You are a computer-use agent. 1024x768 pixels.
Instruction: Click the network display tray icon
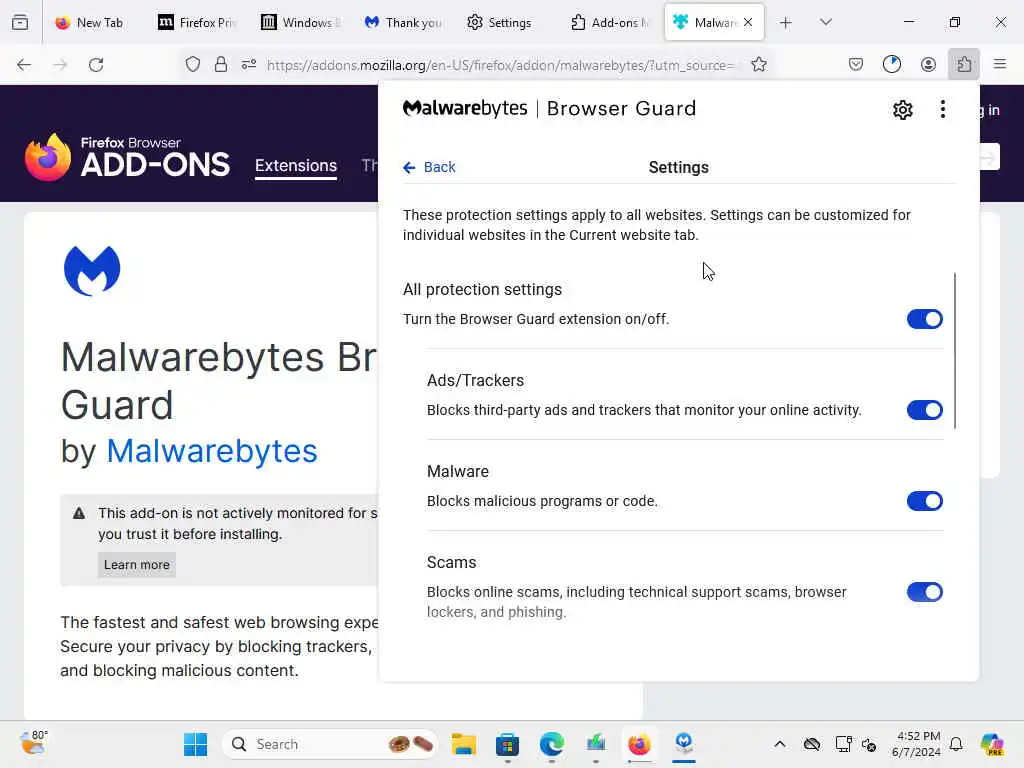pos(843,744)
